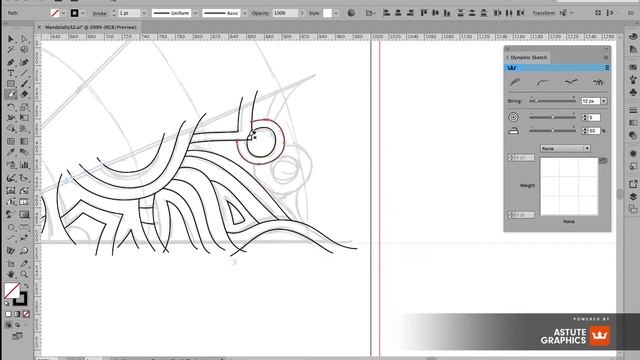Select the Rotate tool

tap(11, 107)
